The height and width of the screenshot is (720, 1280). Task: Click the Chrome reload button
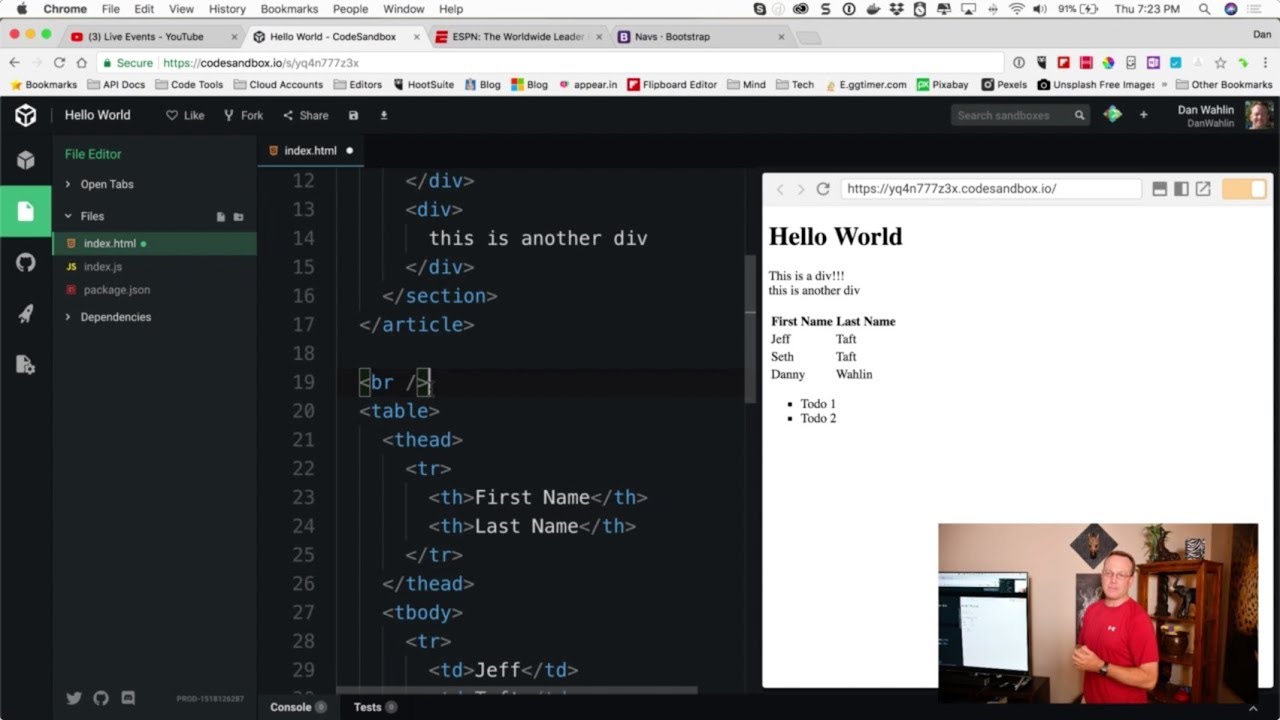point(59,62)
